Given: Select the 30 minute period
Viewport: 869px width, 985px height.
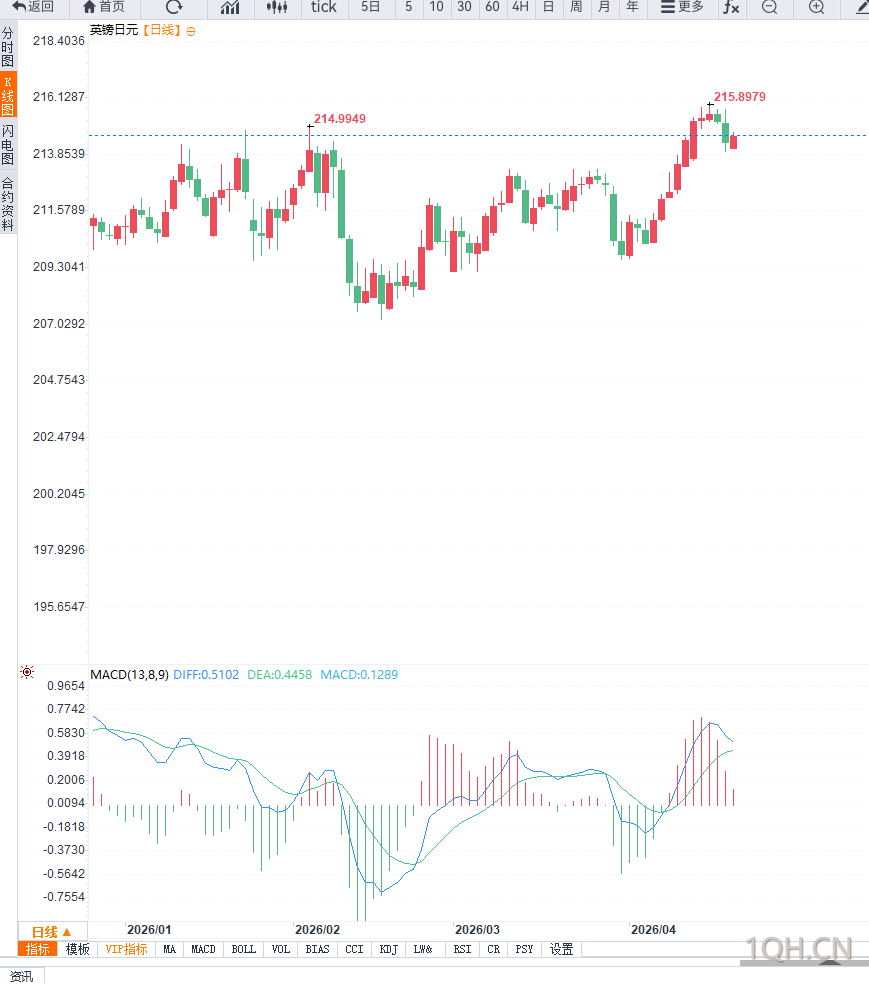Looking at the screenshot, I should click(464, 7).
